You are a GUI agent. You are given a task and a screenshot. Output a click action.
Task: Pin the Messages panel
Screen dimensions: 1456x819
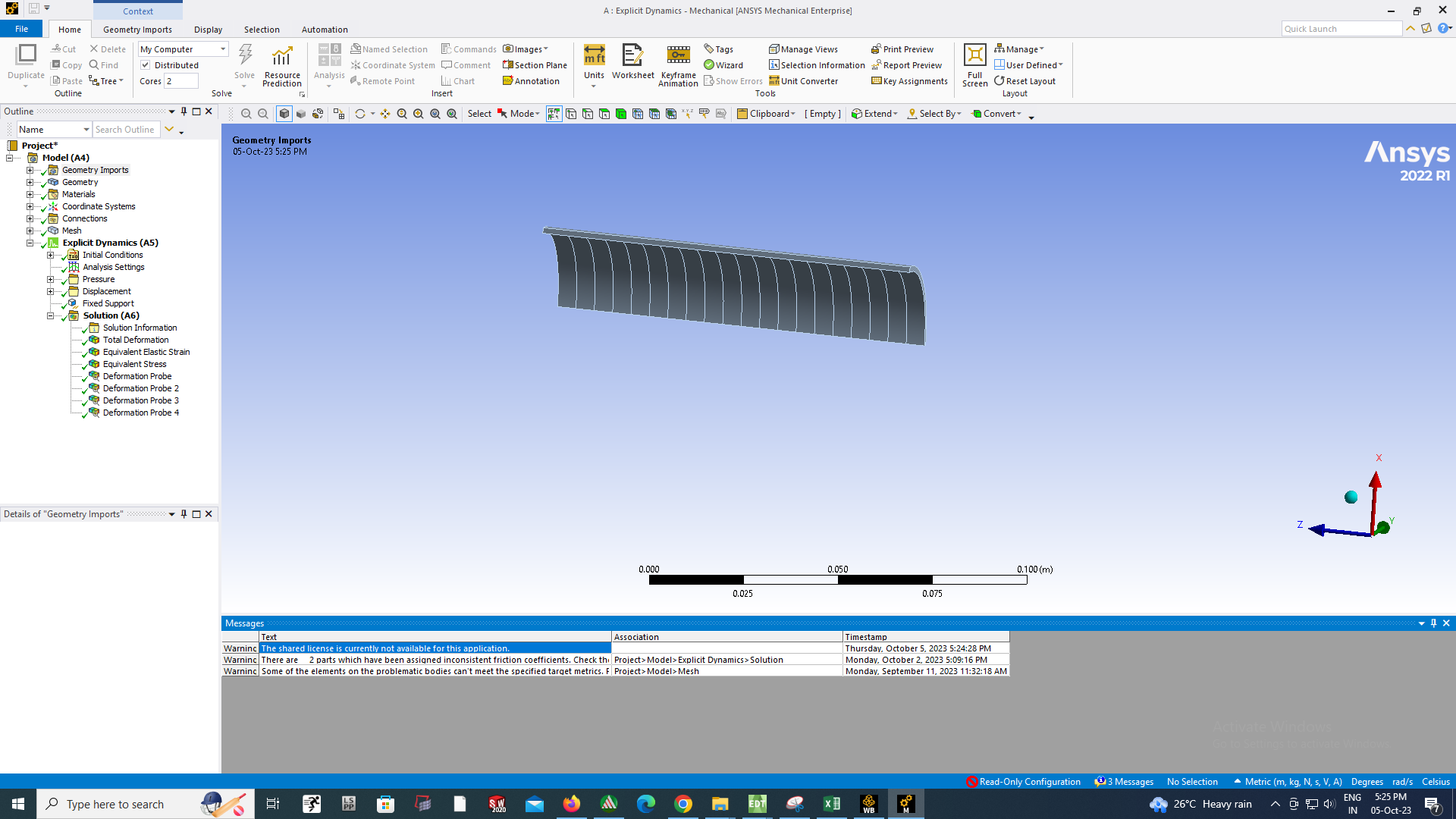pos(1433,623)
